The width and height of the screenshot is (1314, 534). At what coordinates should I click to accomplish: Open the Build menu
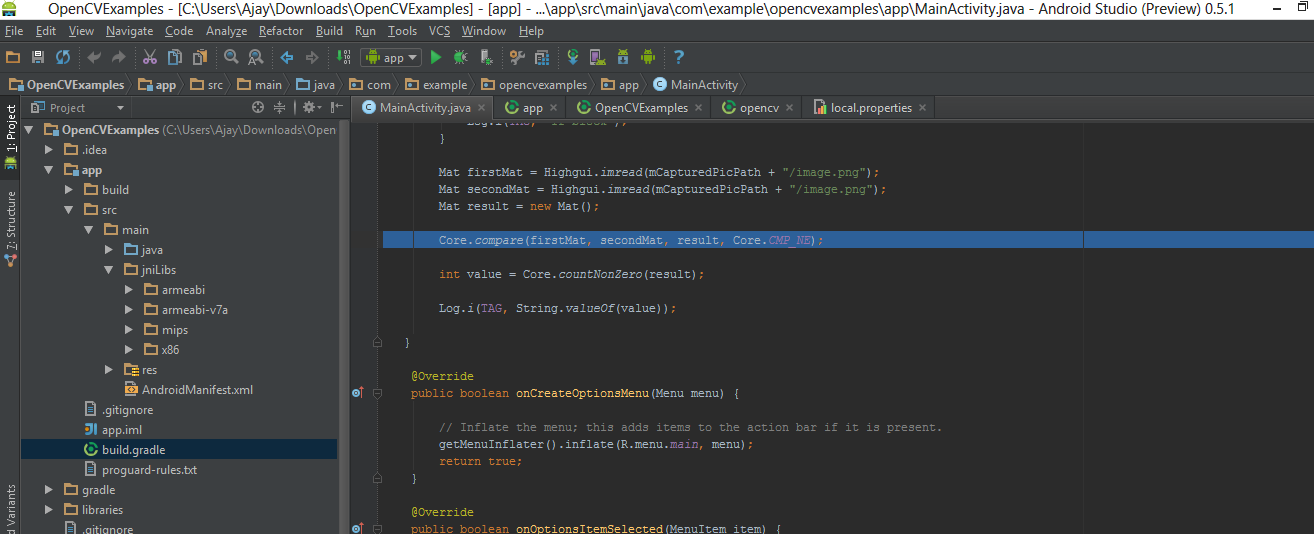(x=329, y=31)
